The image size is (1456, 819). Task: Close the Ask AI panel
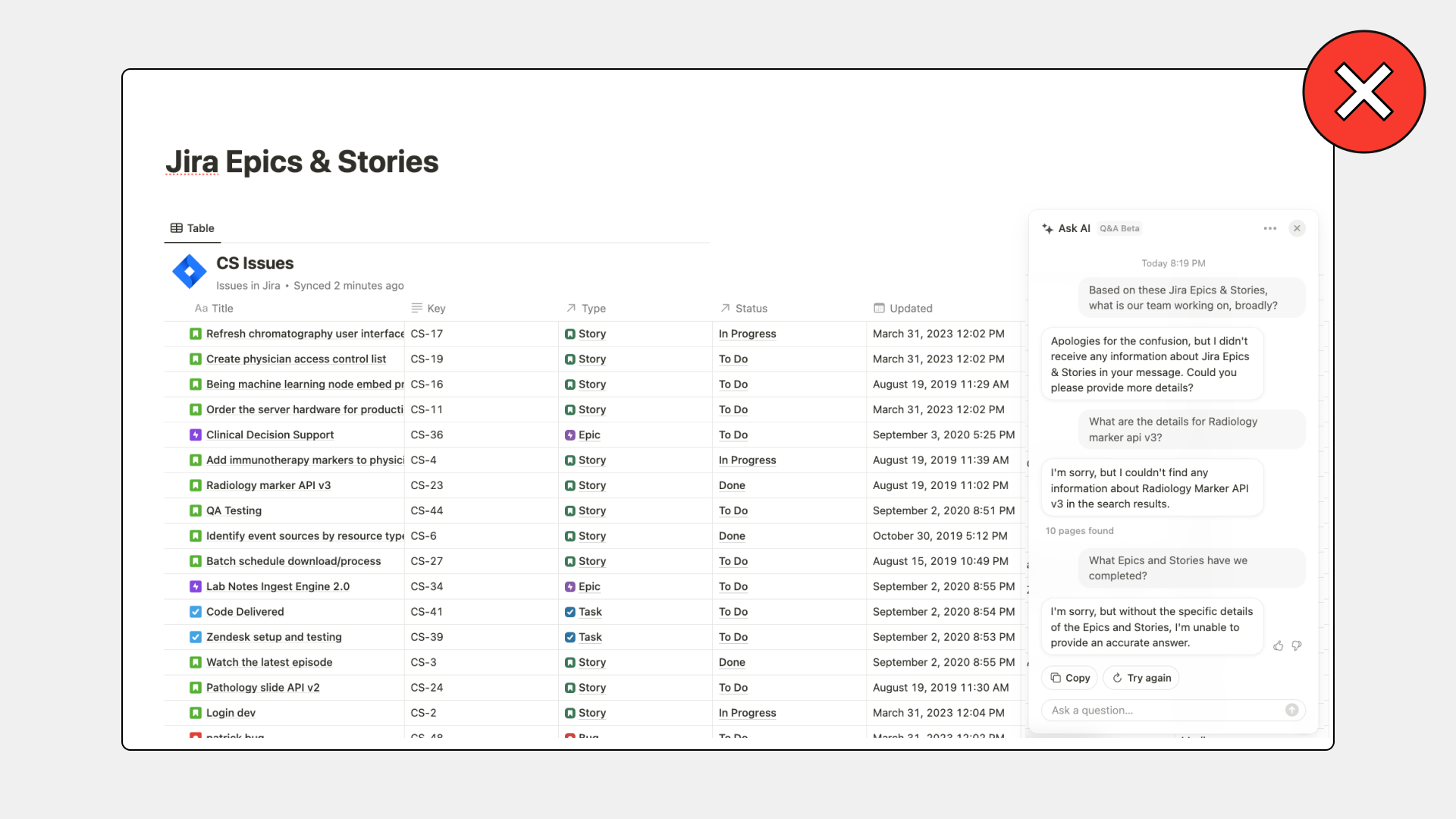[x=1298, y=228]
